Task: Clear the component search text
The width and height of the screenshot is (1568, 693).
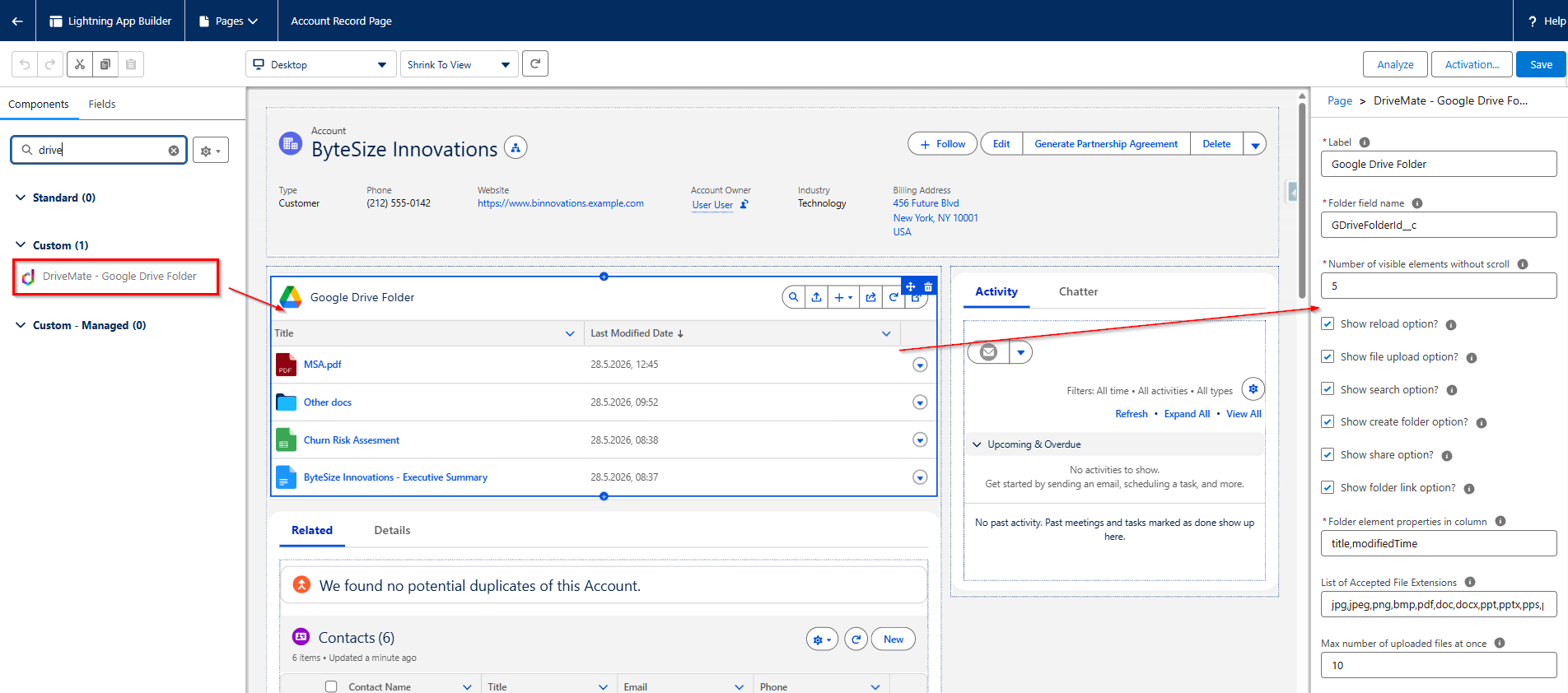Action: 174,151
